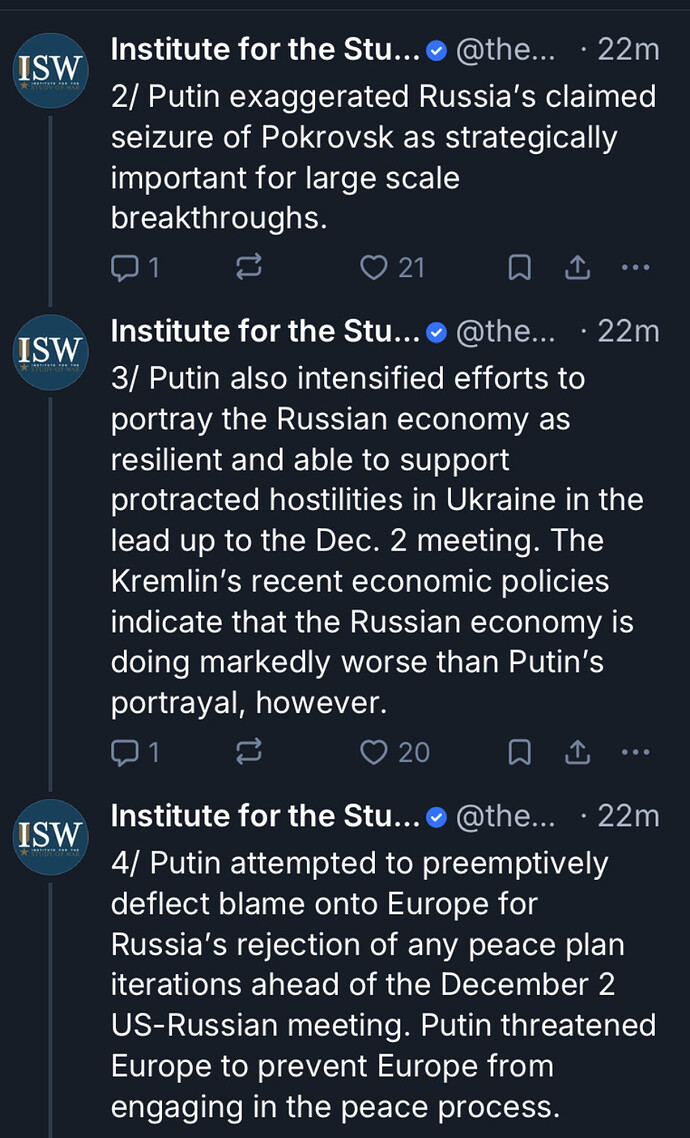
Task: Share the Pokrovsk seizure tweet
Action: 577,267
